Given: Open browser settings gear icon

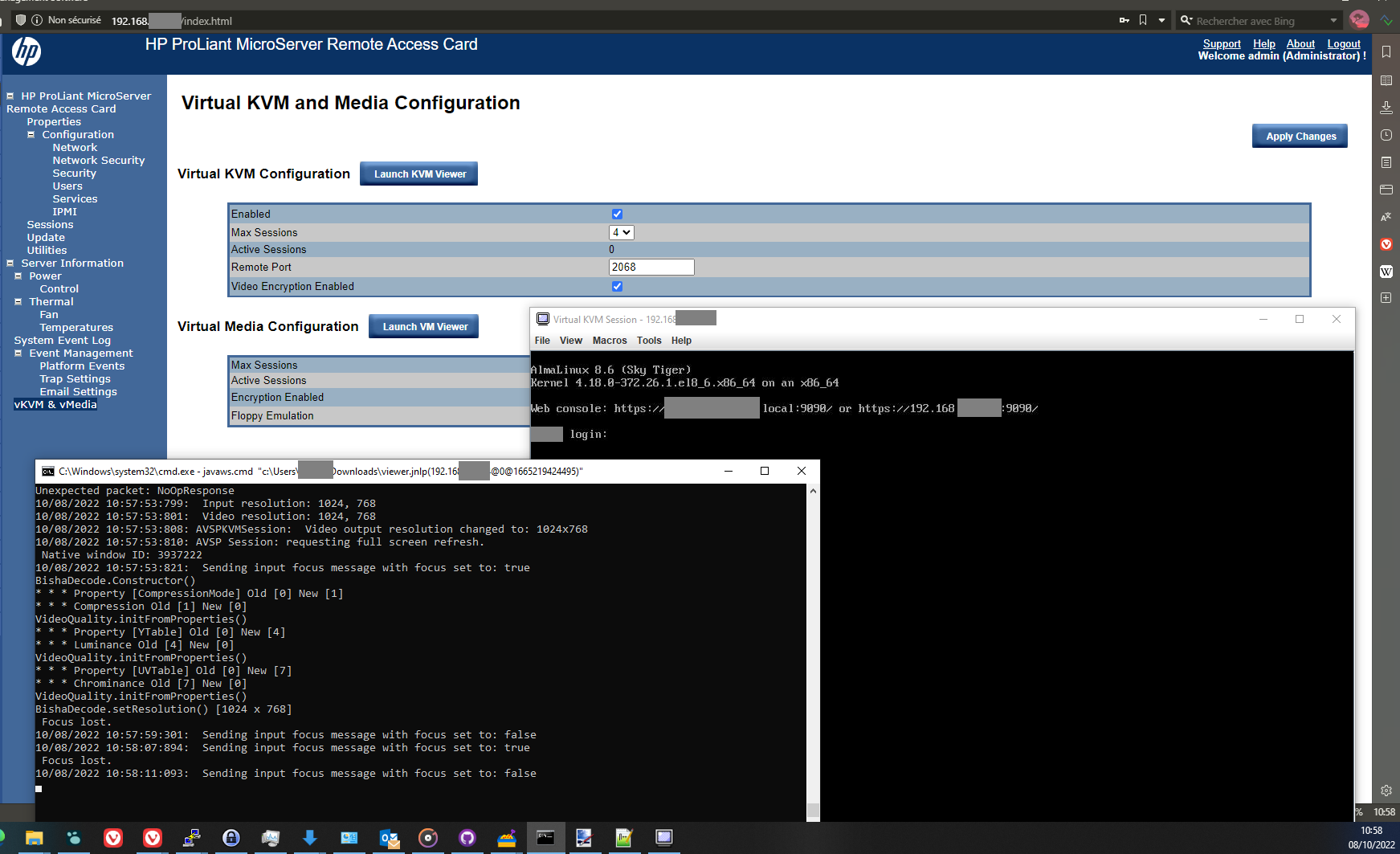Looking at the screenshot, I should [x=1386, y=791].
